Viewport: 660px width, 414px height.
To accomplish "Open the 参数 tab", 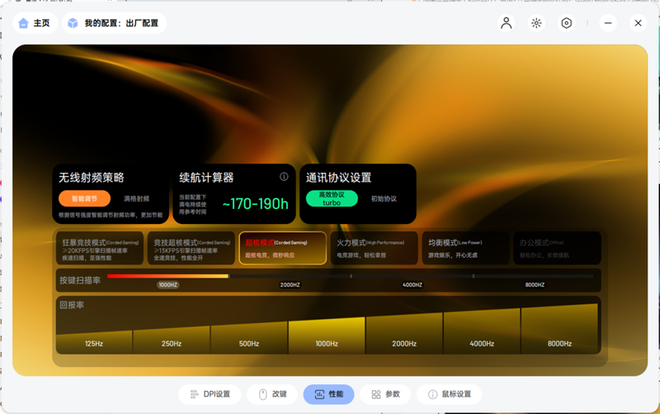I will click(x=385, y=394).
